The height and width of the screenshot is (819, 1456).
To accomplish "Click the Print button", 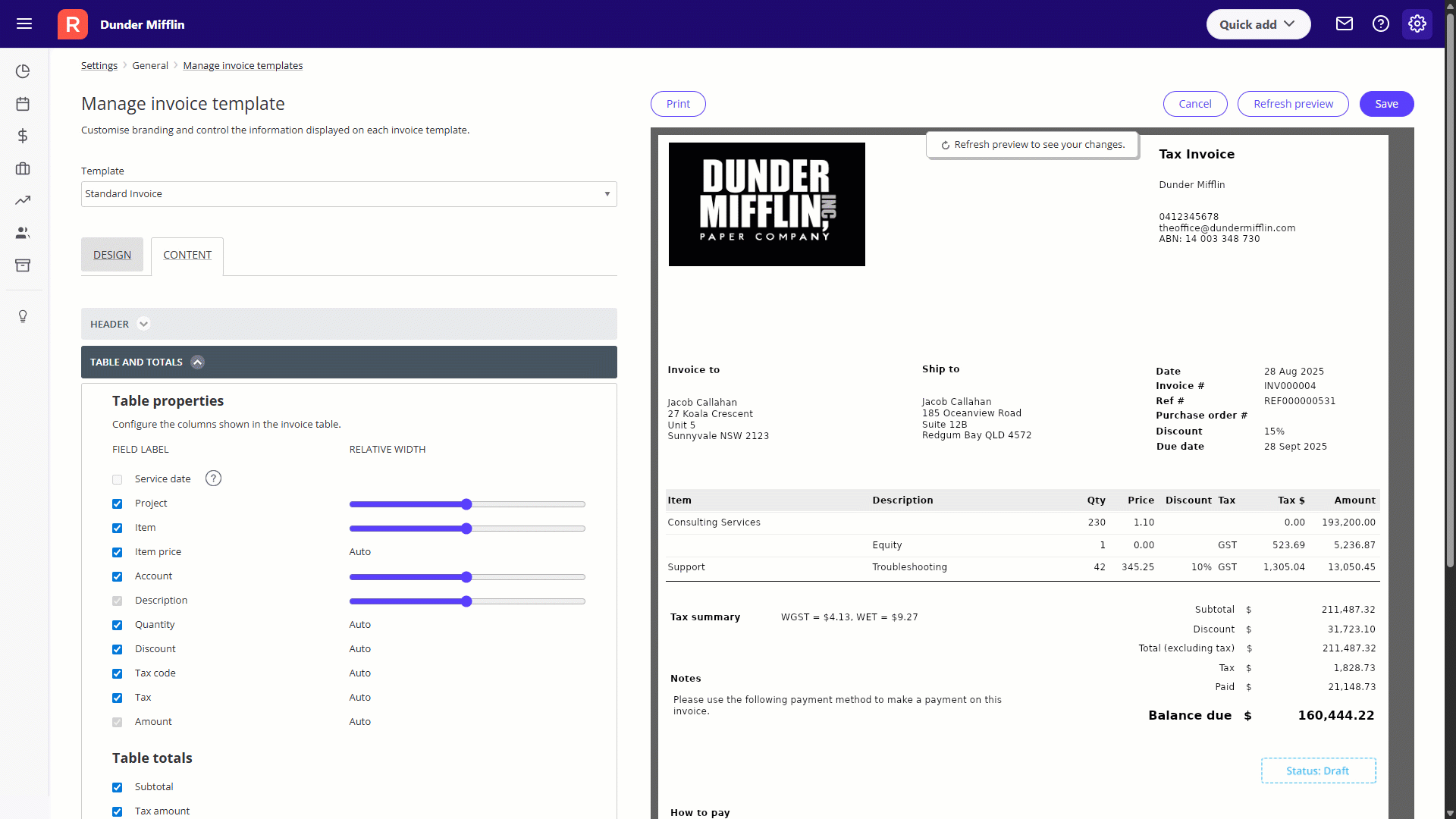I will (678, 104).
